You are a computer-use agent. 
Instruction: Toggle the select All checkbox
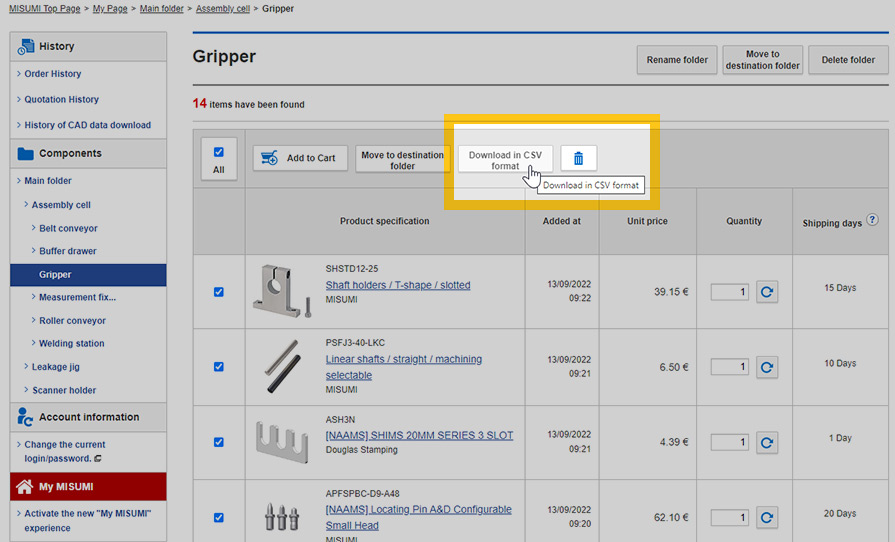(219, 153)
